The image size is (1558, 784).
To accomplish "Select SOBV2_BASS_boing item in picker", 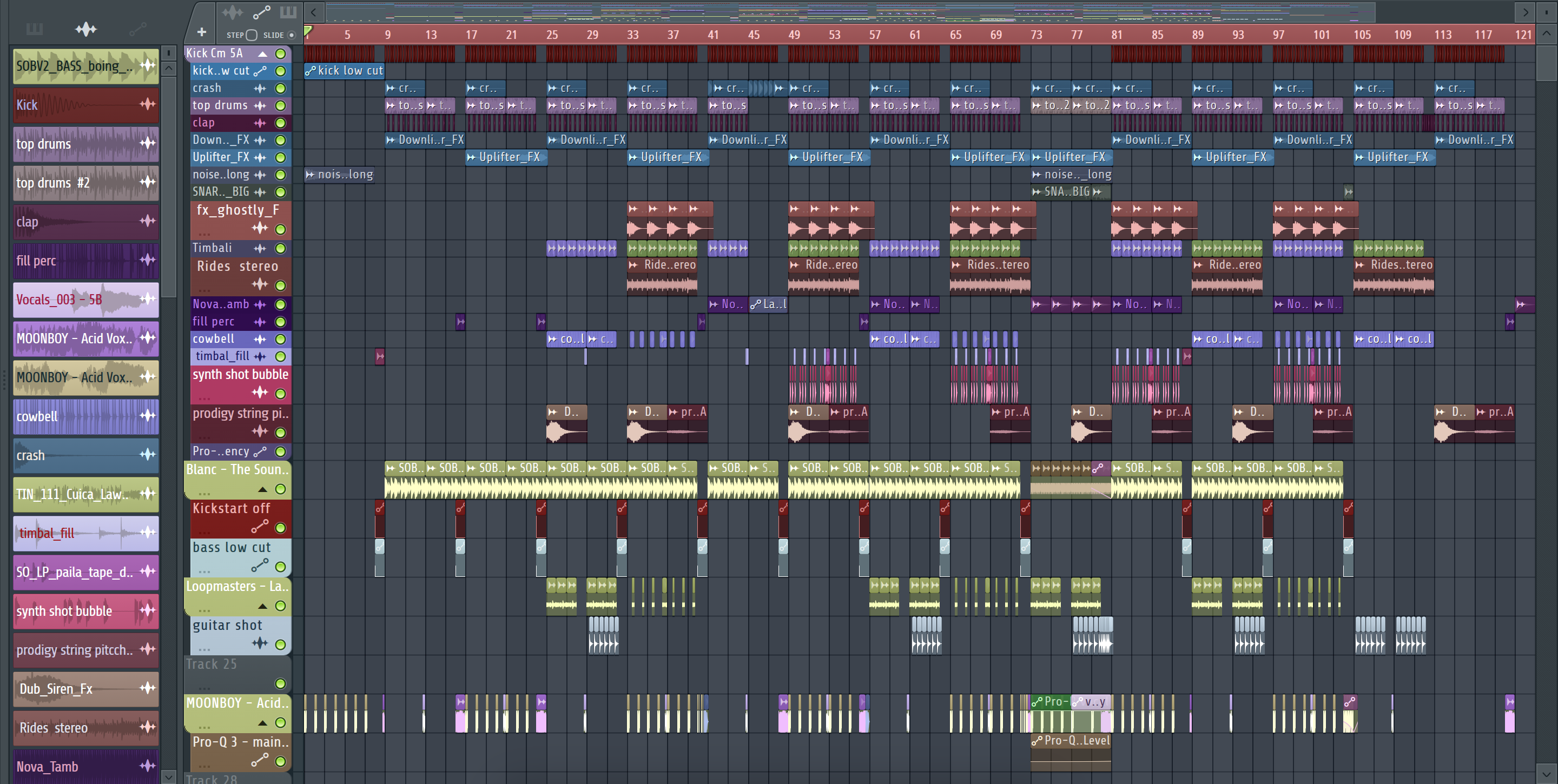I will [86, 66].
